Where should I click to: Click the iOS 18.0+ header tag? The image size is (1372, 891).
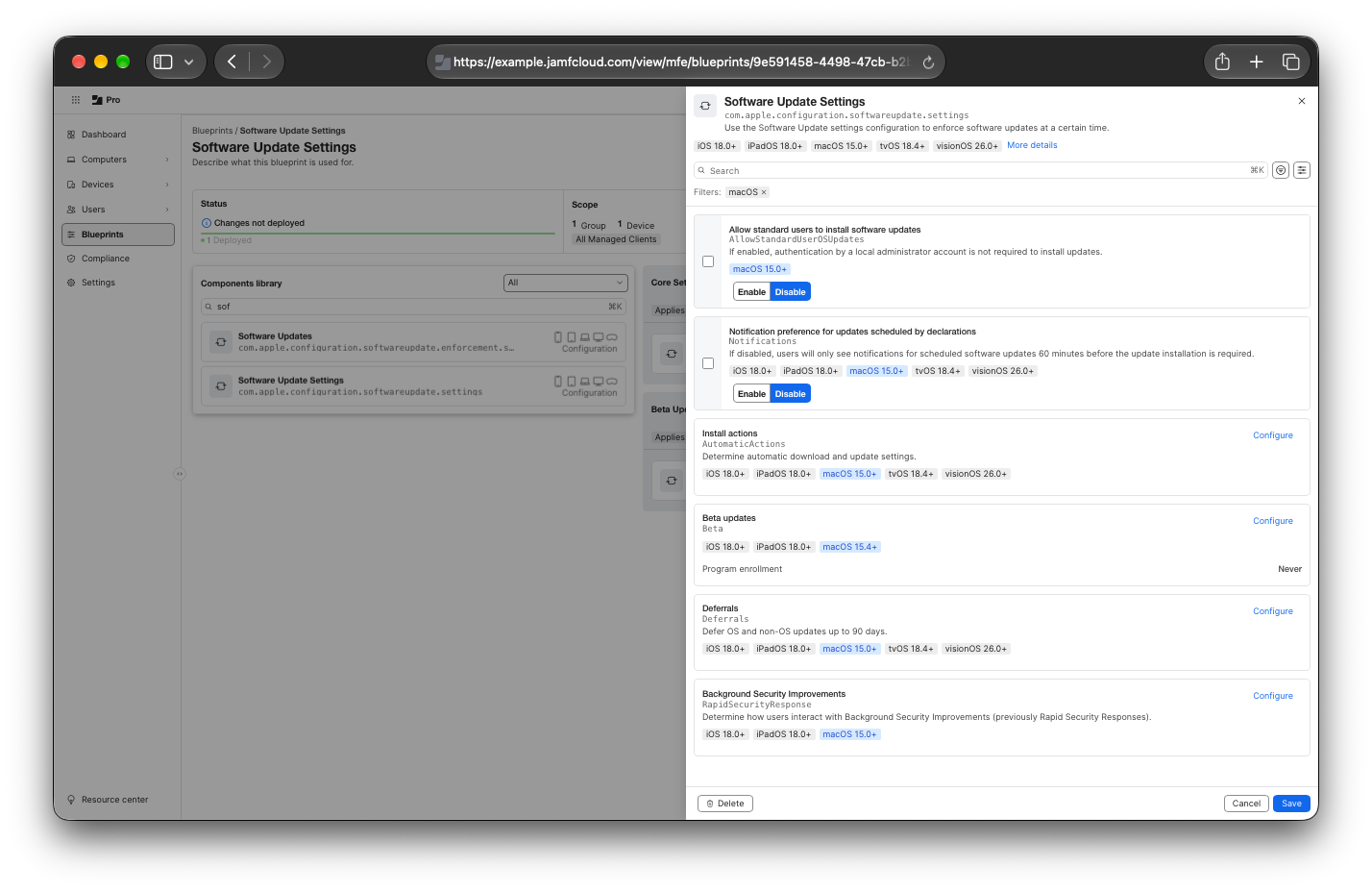coord(717,146)
